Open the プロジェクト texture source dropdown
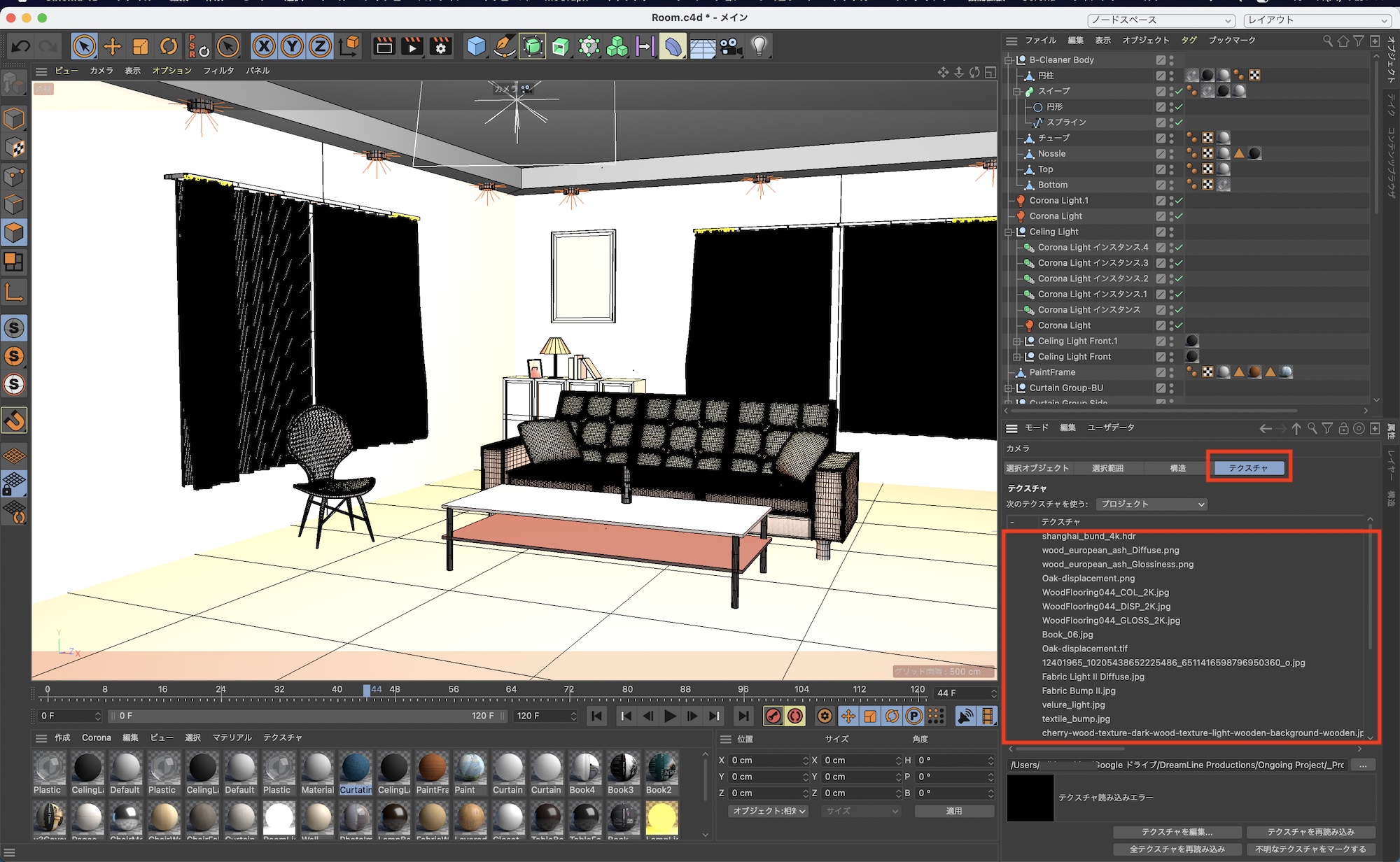The width and height of the screenshot is (1400, 862). 1152,504
